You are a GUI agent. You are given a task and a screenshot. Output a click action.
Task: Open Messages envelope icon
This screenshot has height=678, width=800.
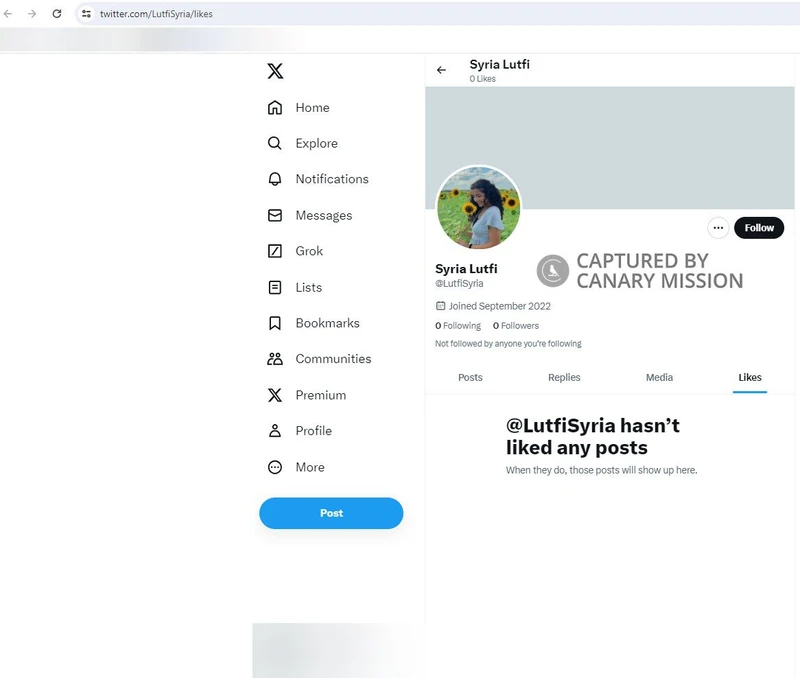[x=275, y=215]
